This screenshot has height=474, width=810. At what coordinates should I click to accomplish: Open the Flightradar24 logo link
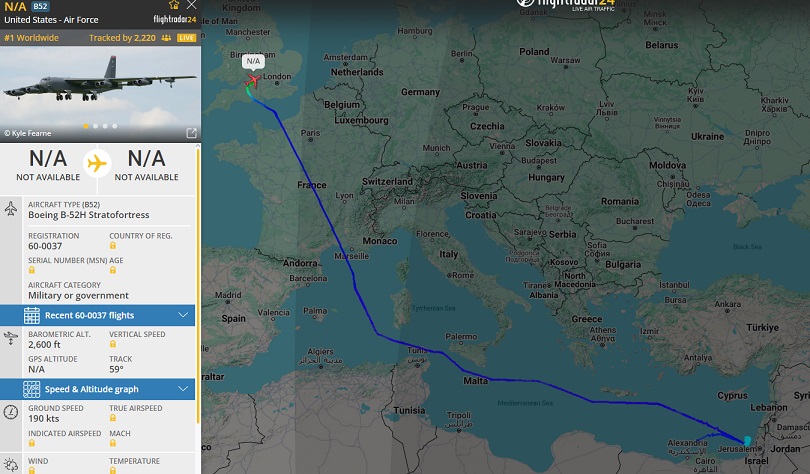point(174,19)
